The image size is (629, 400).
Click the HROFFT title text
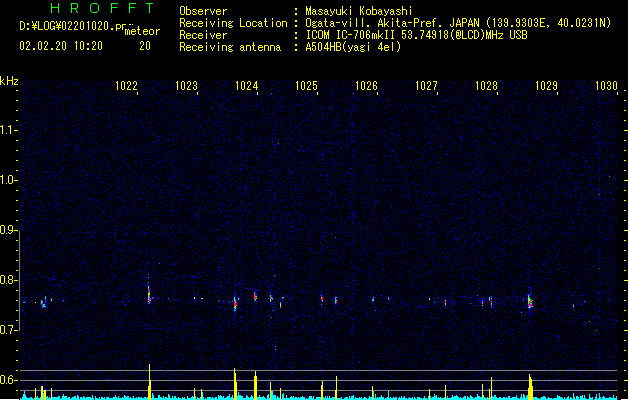click(x=102, y=8)
